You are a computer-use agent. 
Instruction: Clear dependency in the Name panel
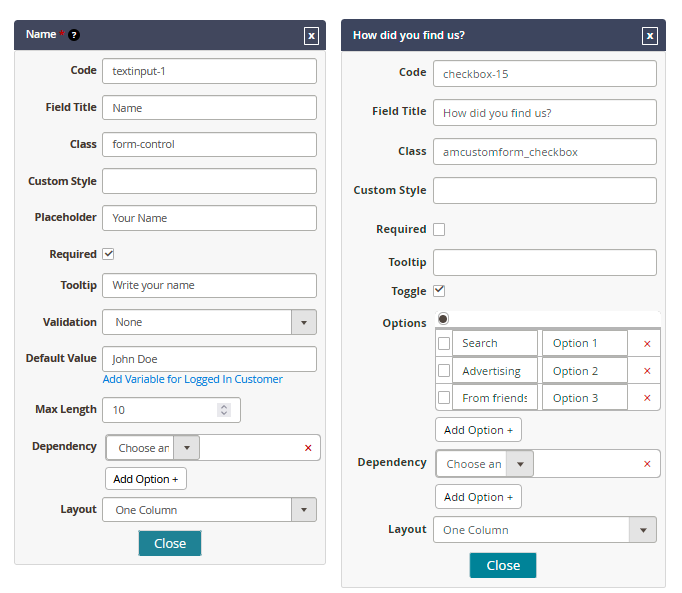coord(308,448)
